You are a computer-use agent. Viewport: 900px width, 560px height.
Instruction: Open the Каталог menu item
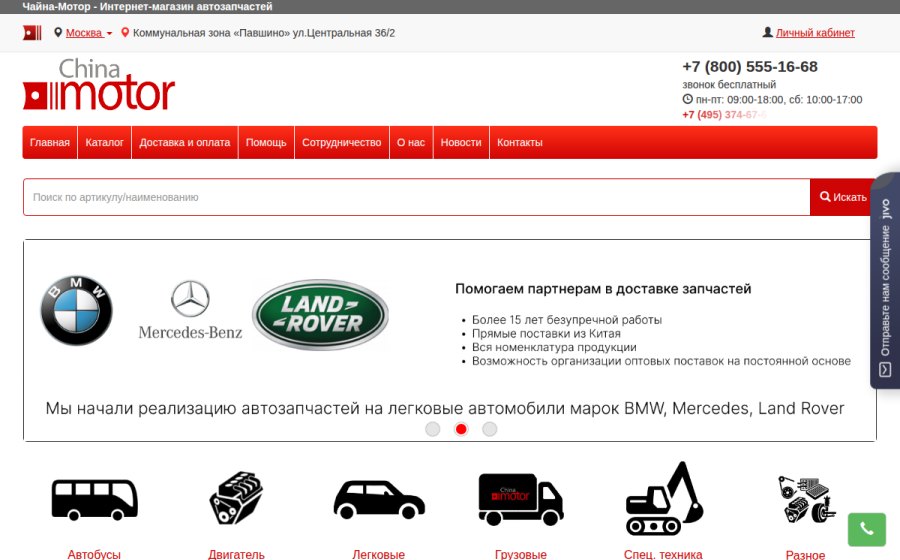[x=104, y=142]
